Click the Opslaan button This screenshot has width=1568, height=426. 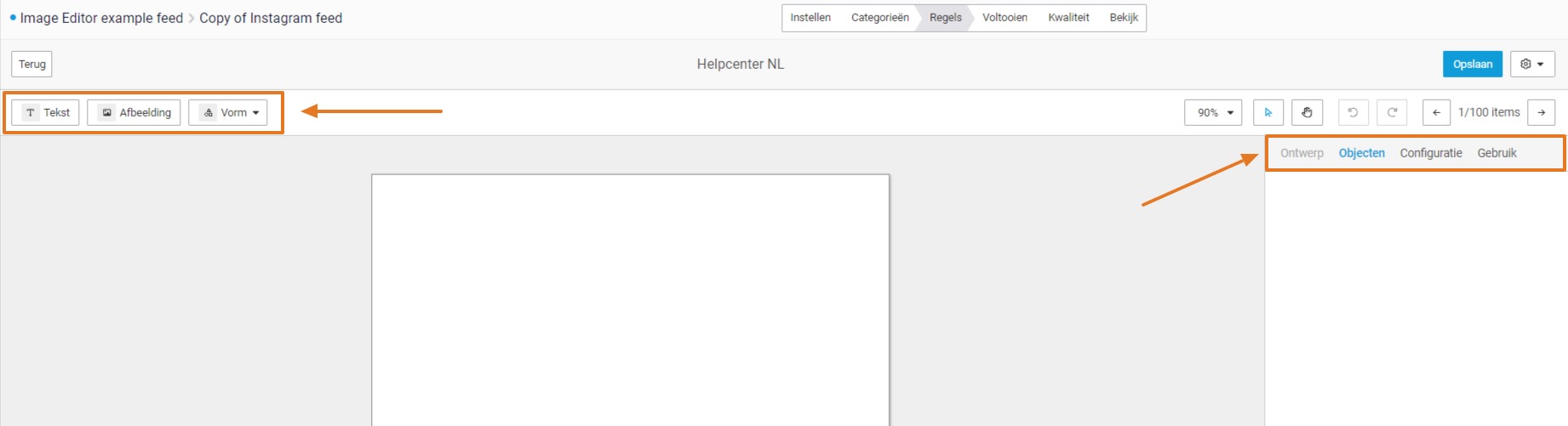tap(1473, 64)
